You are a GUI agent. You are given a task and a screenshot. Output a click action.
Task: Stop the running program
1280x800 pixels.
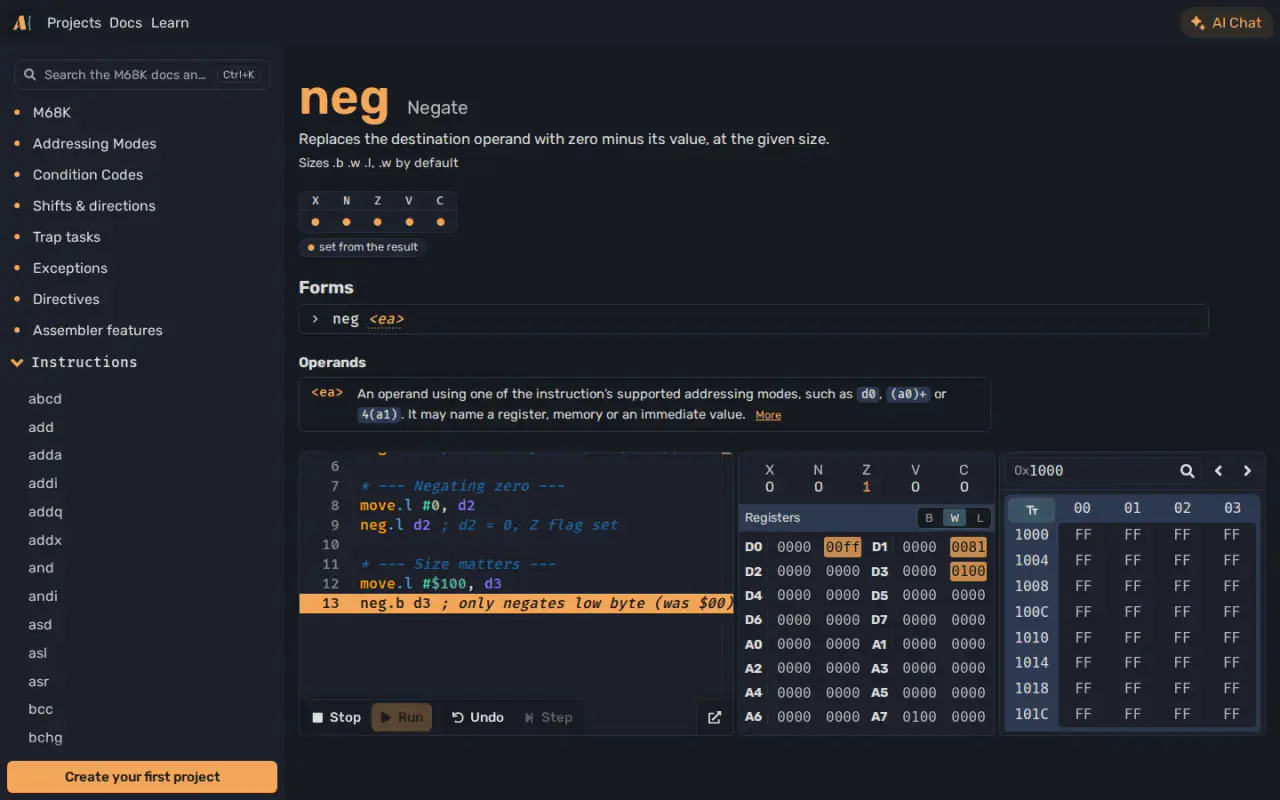[336, 717]
